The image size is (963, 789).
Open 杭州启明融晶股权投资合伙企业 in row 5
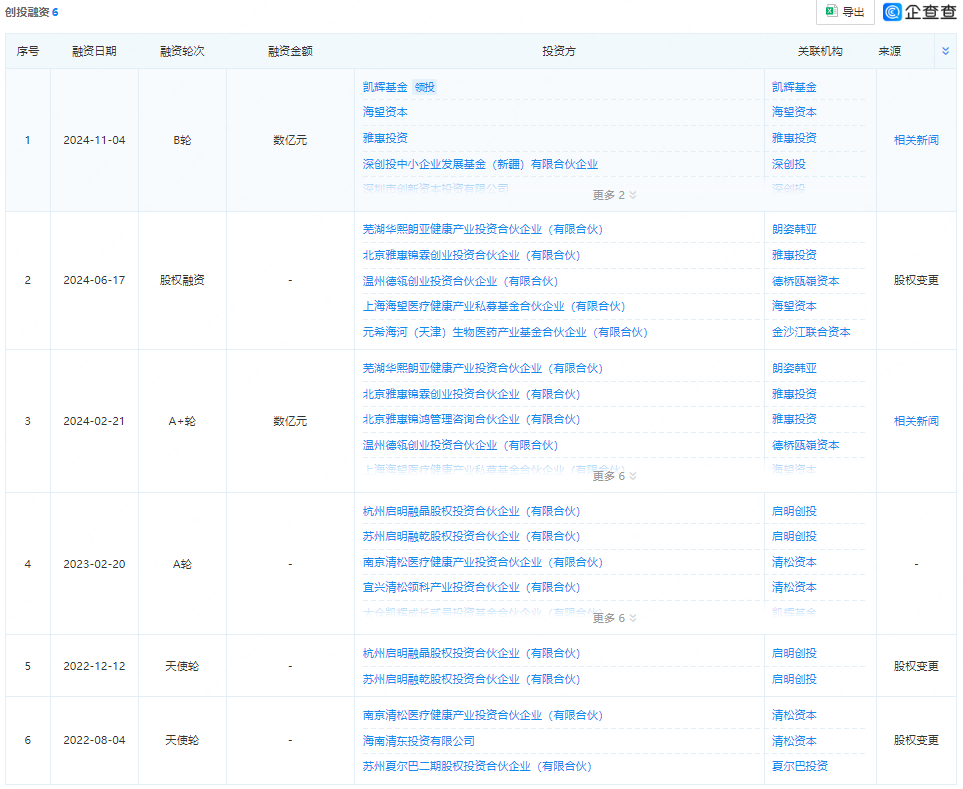tap(472, 653)
